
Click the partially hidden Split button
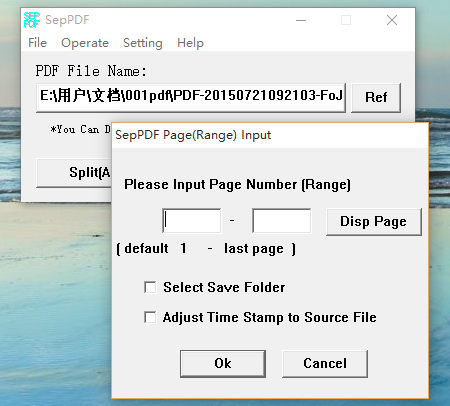pos(74,173)
